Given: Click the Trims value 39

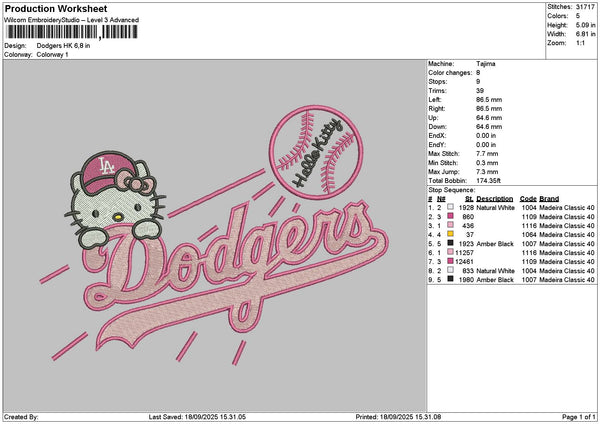Looking at the screenshot, I should tap(480, 91).
